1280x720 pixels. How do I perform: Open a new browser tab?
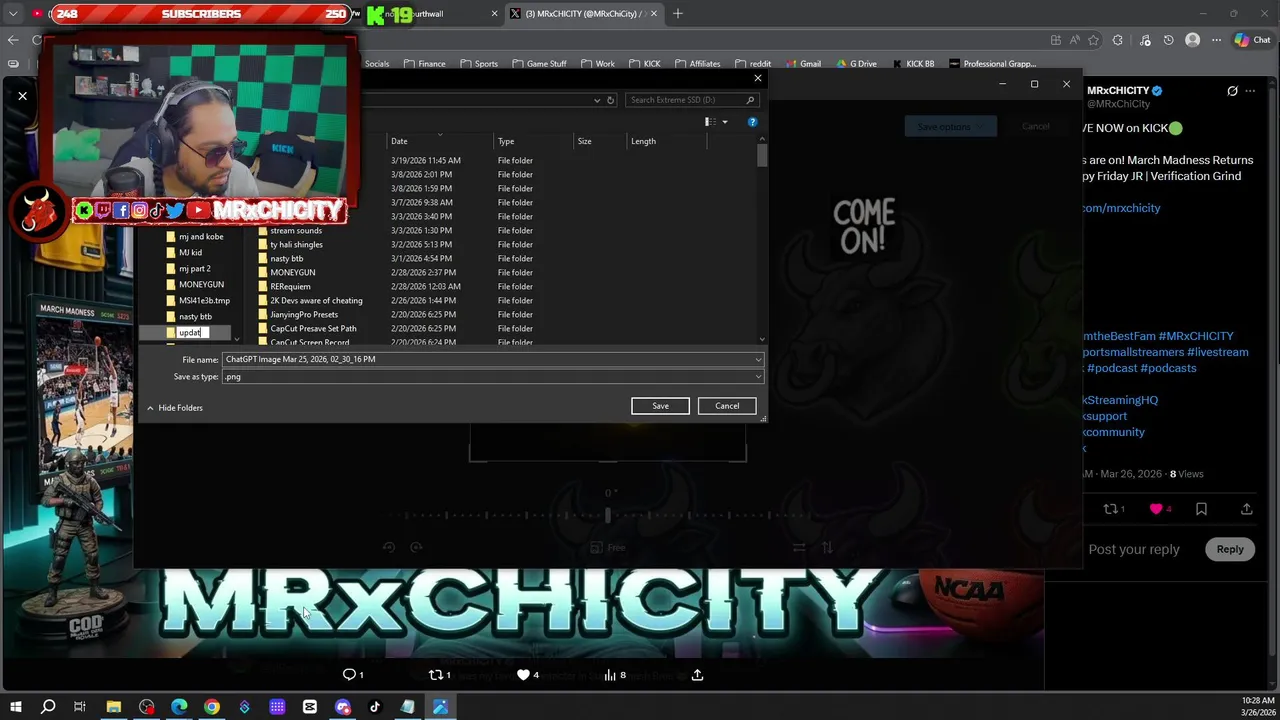[678, 14]
